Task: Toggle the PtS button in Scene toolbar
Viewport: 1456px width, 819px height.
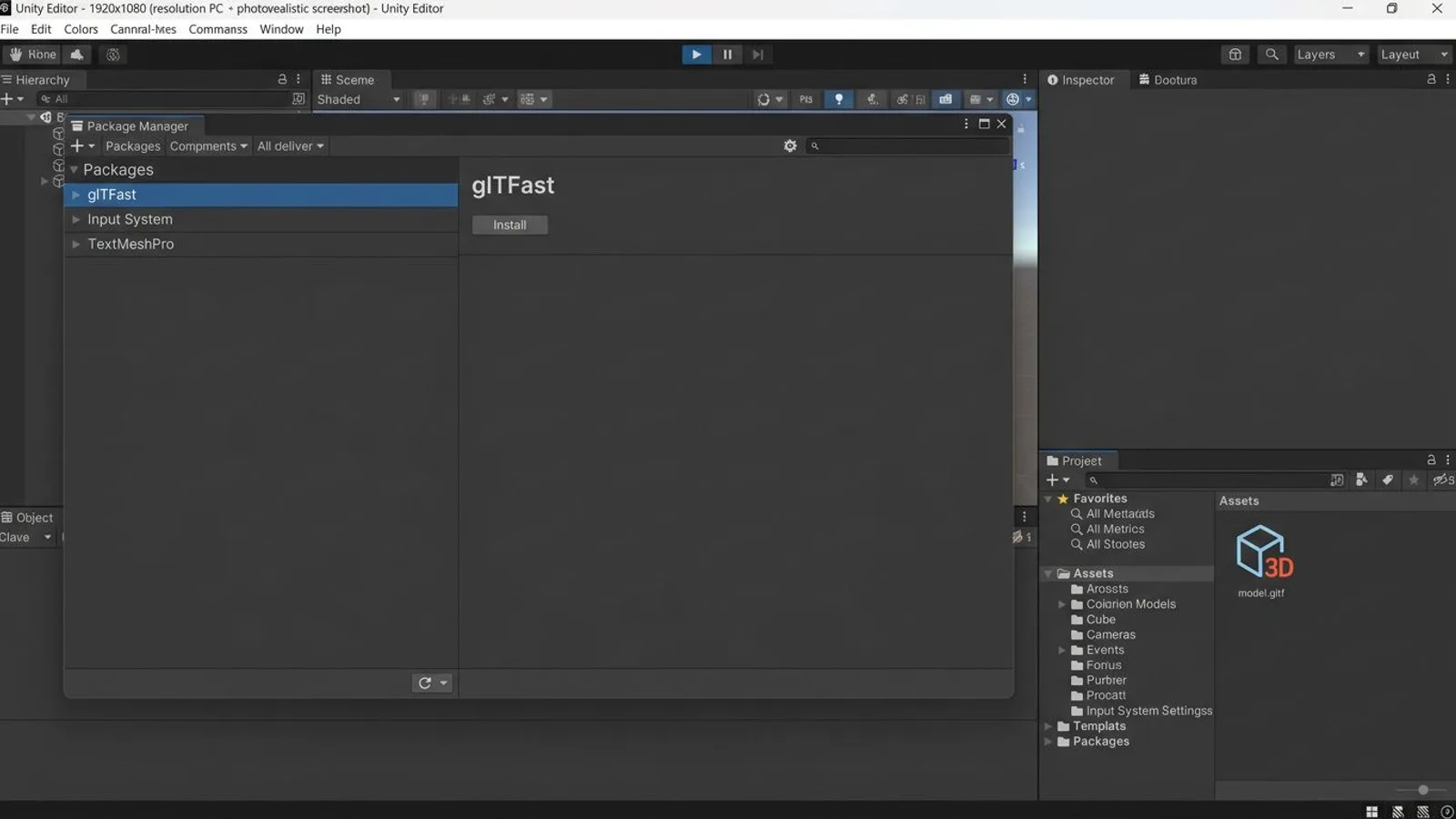Action: pyautogui.click(x=806, y=99)
